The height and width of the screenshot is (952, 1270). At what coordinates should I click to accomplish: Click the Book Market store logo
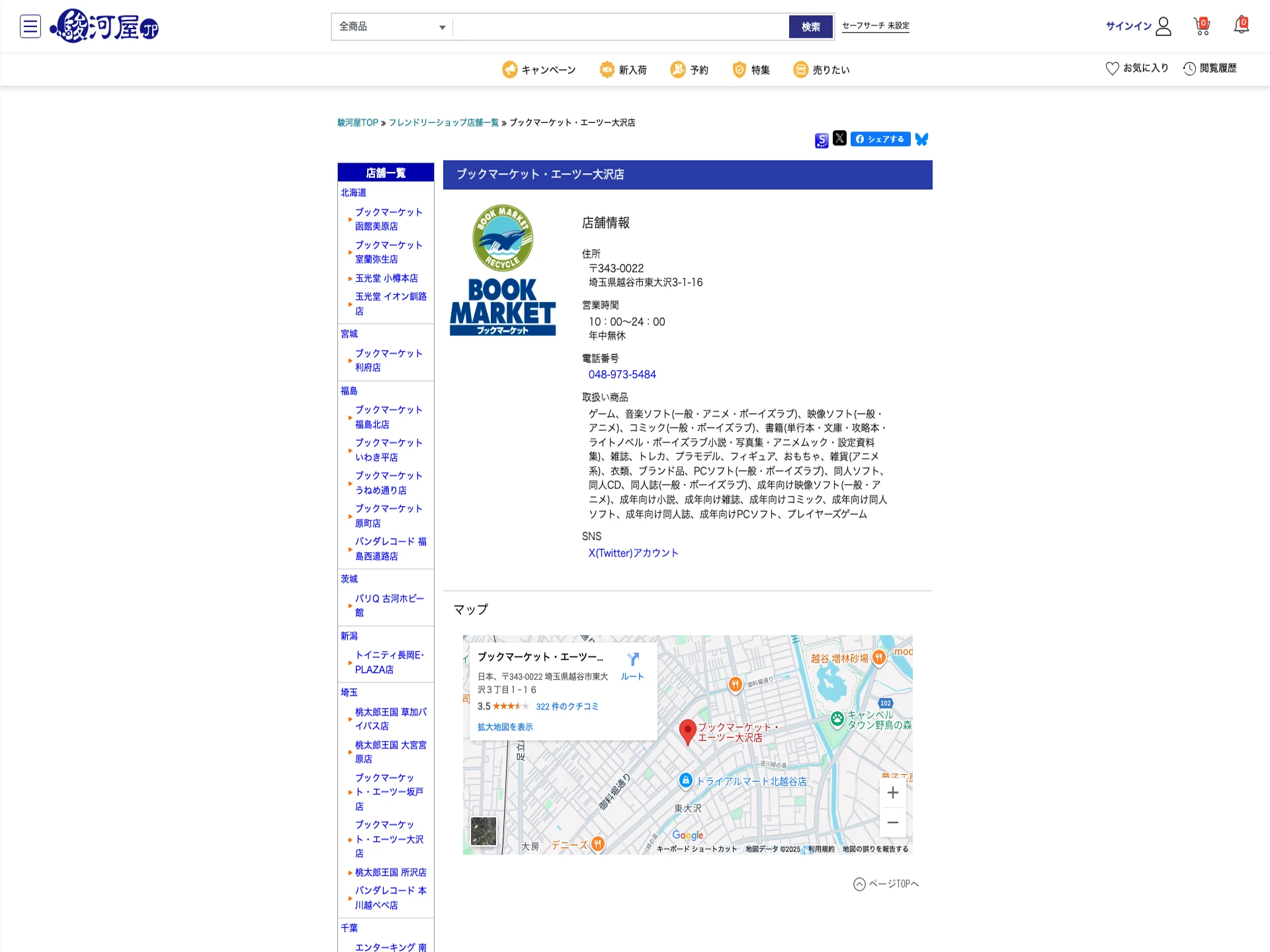coord(503,270)
